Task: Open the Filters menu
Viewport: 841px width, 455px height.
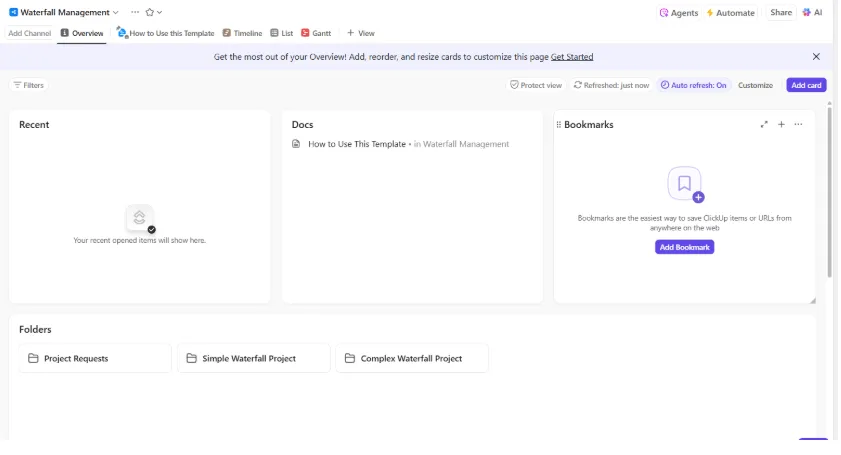Action: (28, 85)
